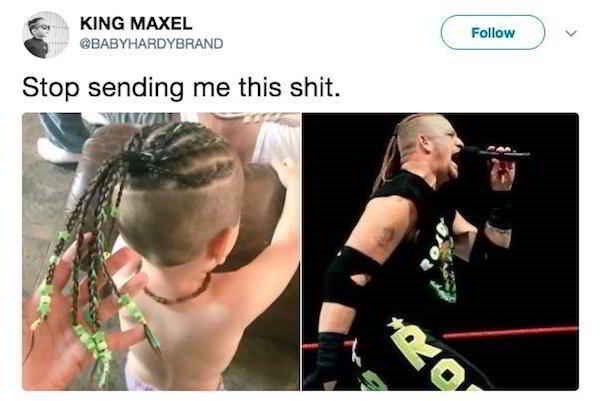600x401 pixels.
Task: Click the Follow button
Action: (x=493, y=33)
